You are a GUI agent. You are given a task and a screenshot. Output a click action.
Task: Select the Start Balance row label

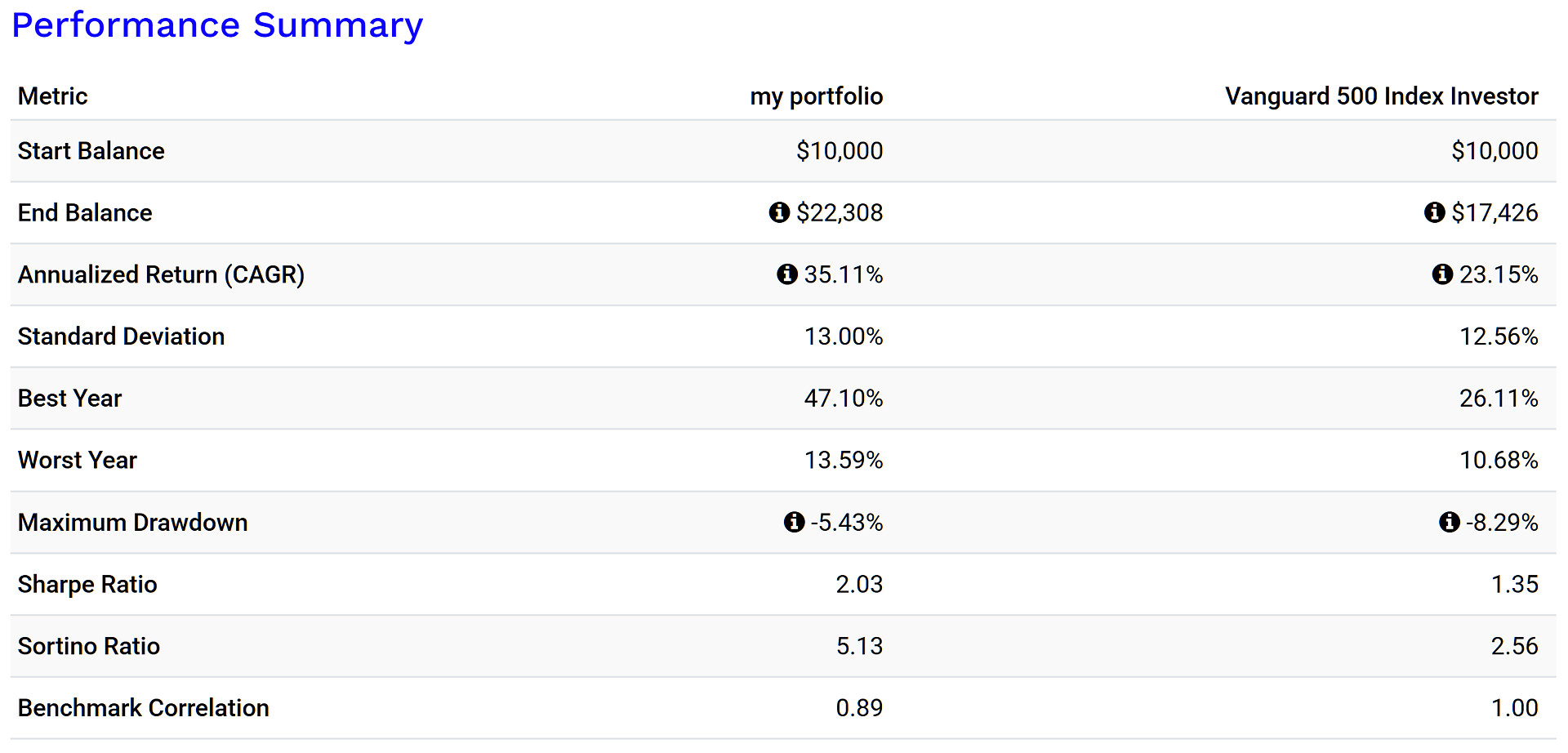(91, 151)
